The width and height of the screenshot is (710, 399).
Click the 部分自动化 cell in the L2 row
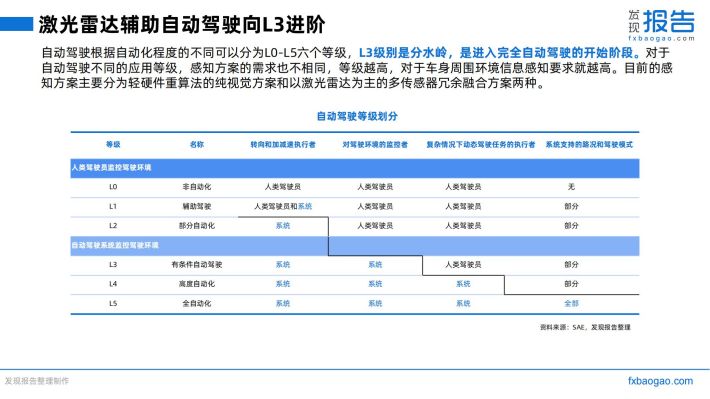197,226
